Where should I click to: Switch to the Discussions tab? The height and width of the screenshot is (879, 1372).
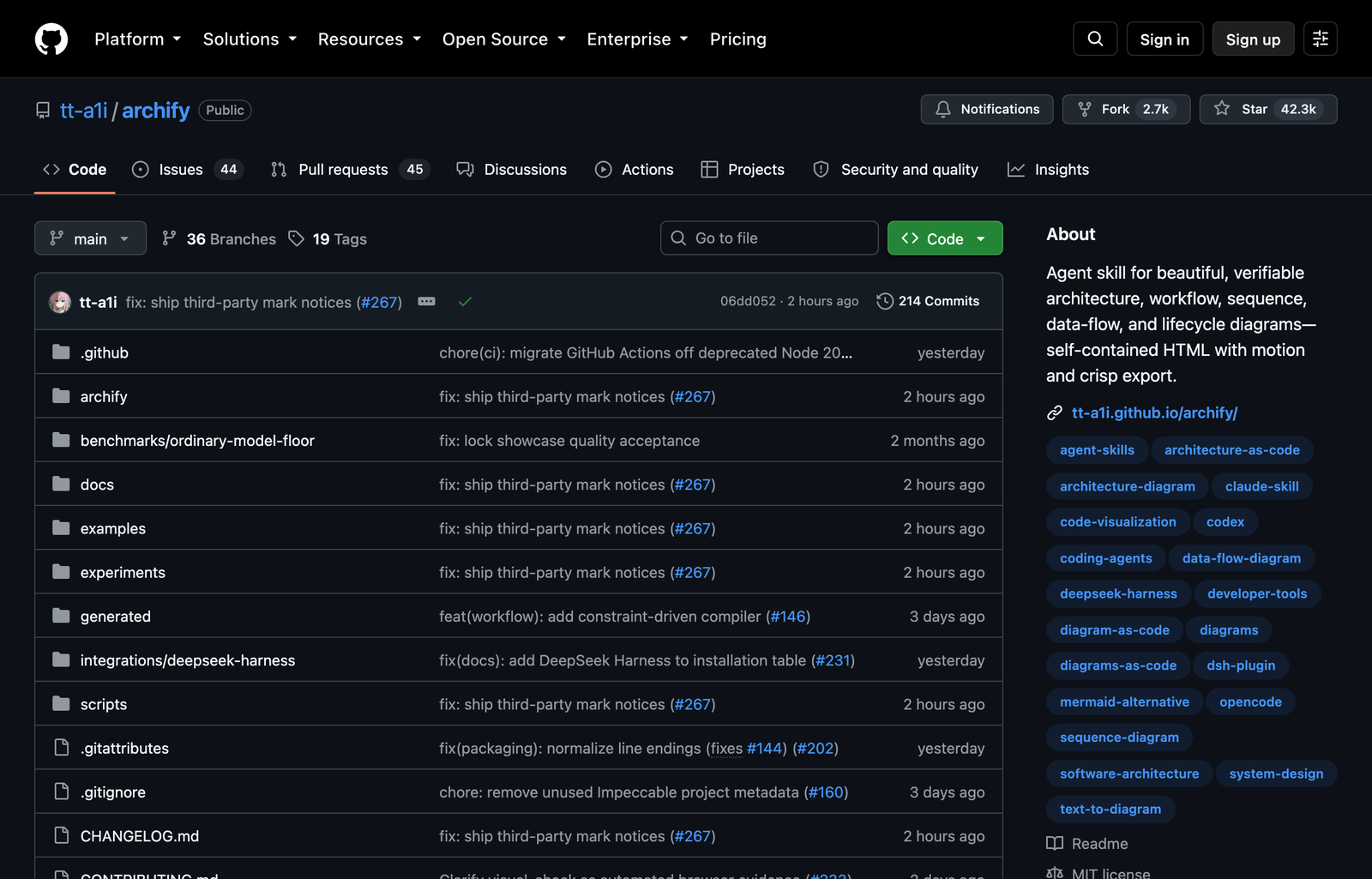click(512, 170)
